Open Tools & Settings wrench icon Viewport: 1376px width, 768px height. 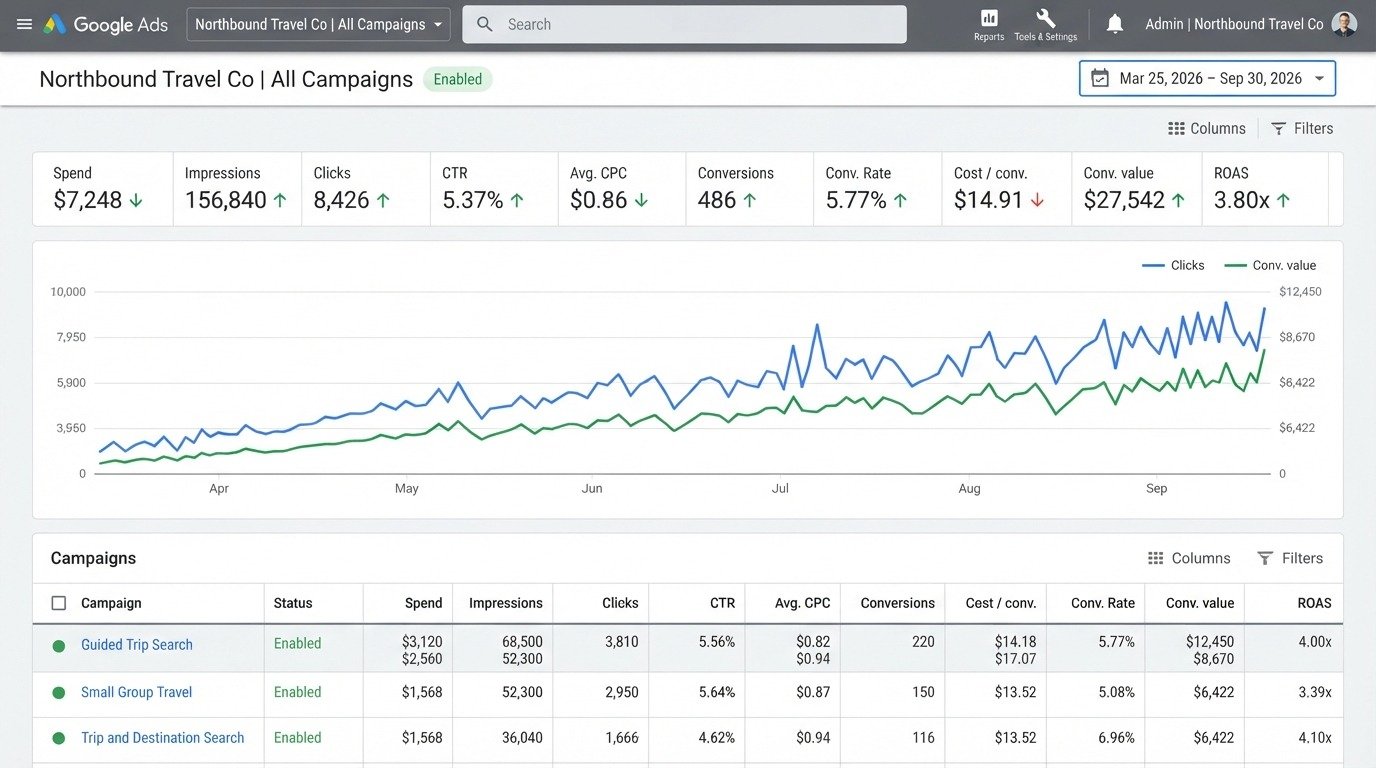pyautogui.click(x=1045, y=18)
